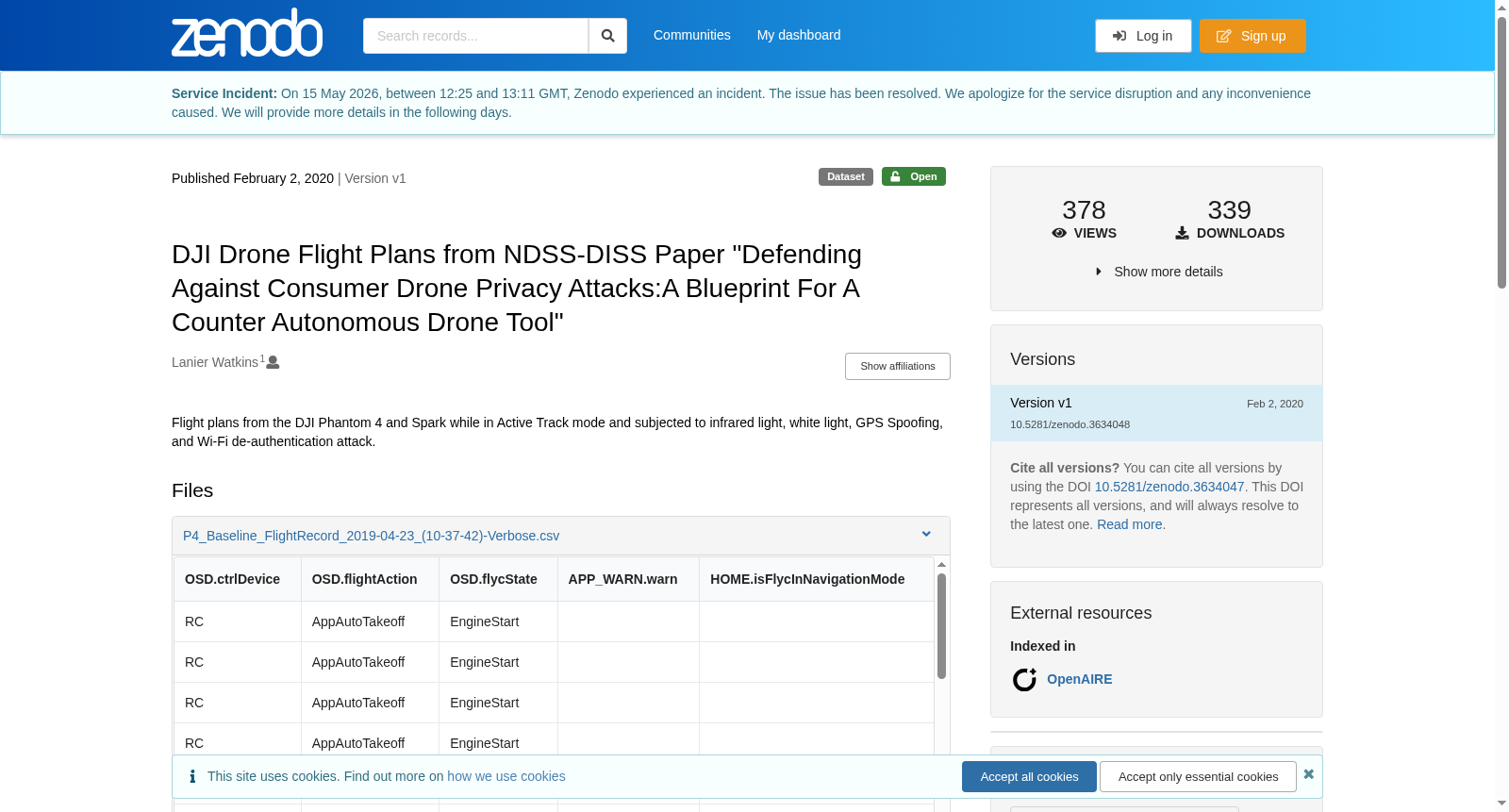Click the Sign up button
The height and width of the screenshot is (812, 1509).
(1252, 36)
